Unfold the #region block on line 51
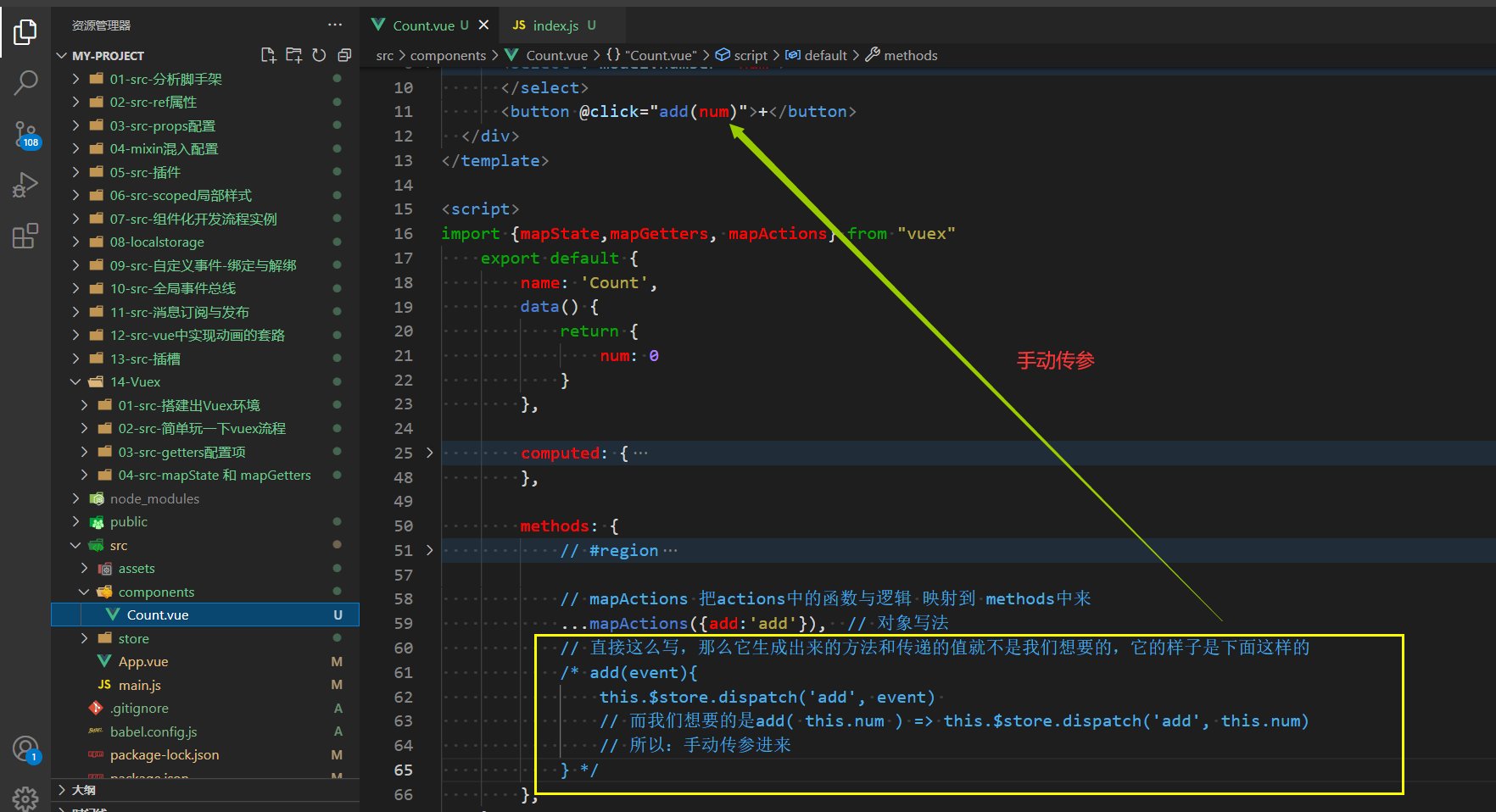The height and width of the screenshot is (812, 1496). pyautogui.click(x=430, y=550)
